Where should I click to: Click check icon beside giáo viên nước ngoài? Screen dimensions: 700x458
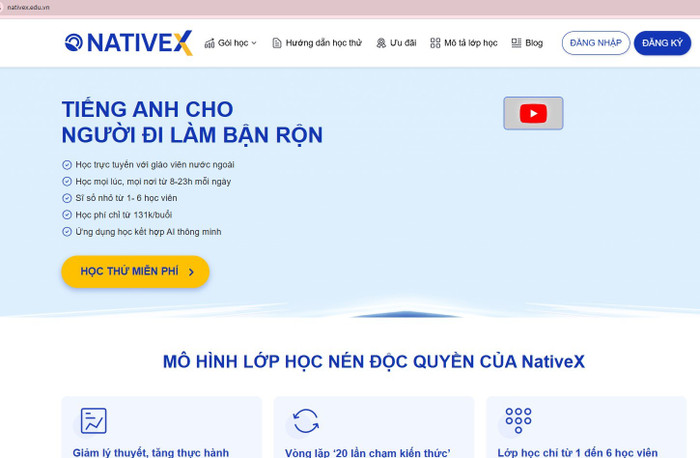point(67,165)
